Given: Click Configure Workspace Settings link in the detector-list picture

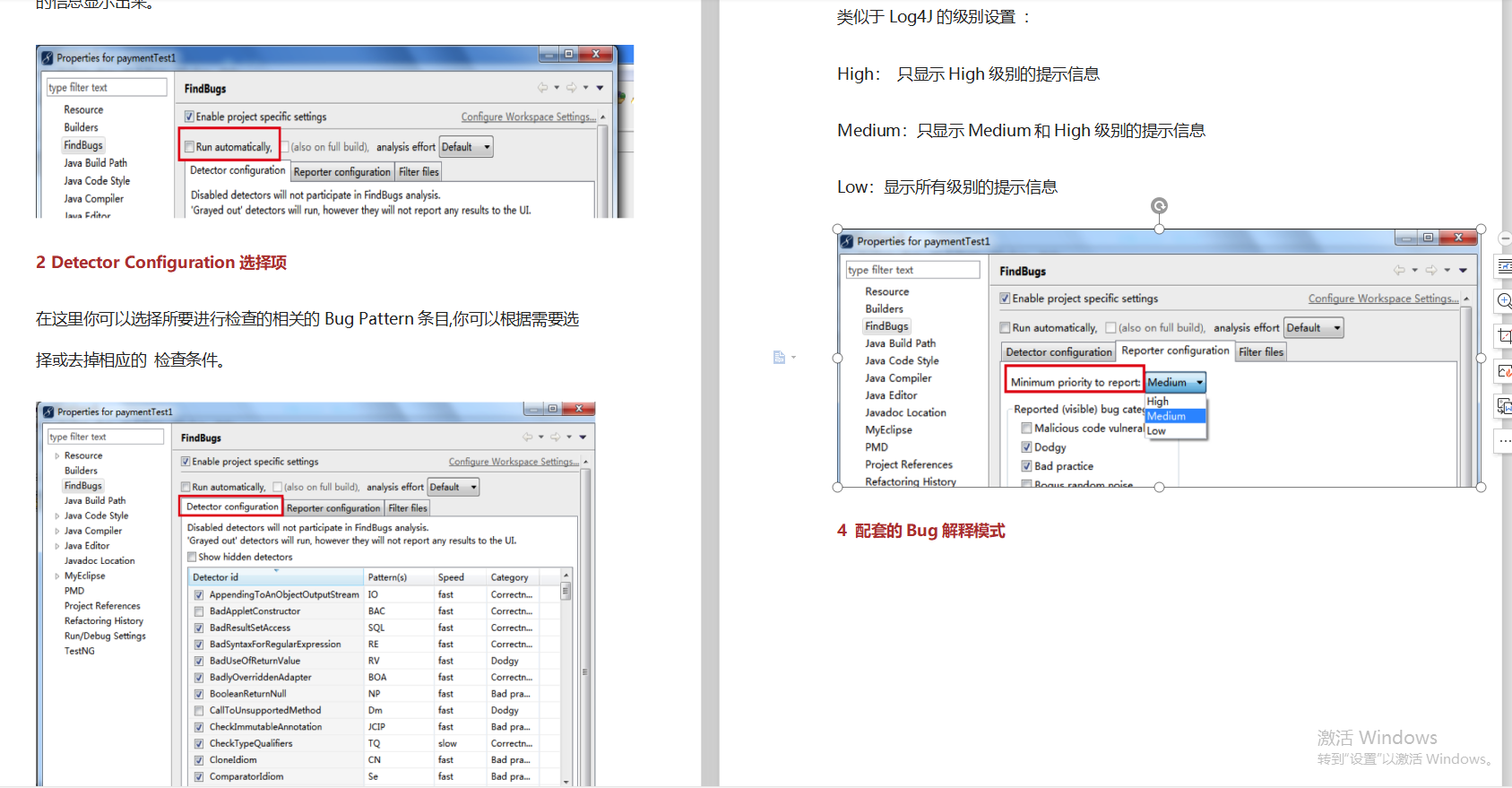Looking at the screenshot, I should point(514,462).
